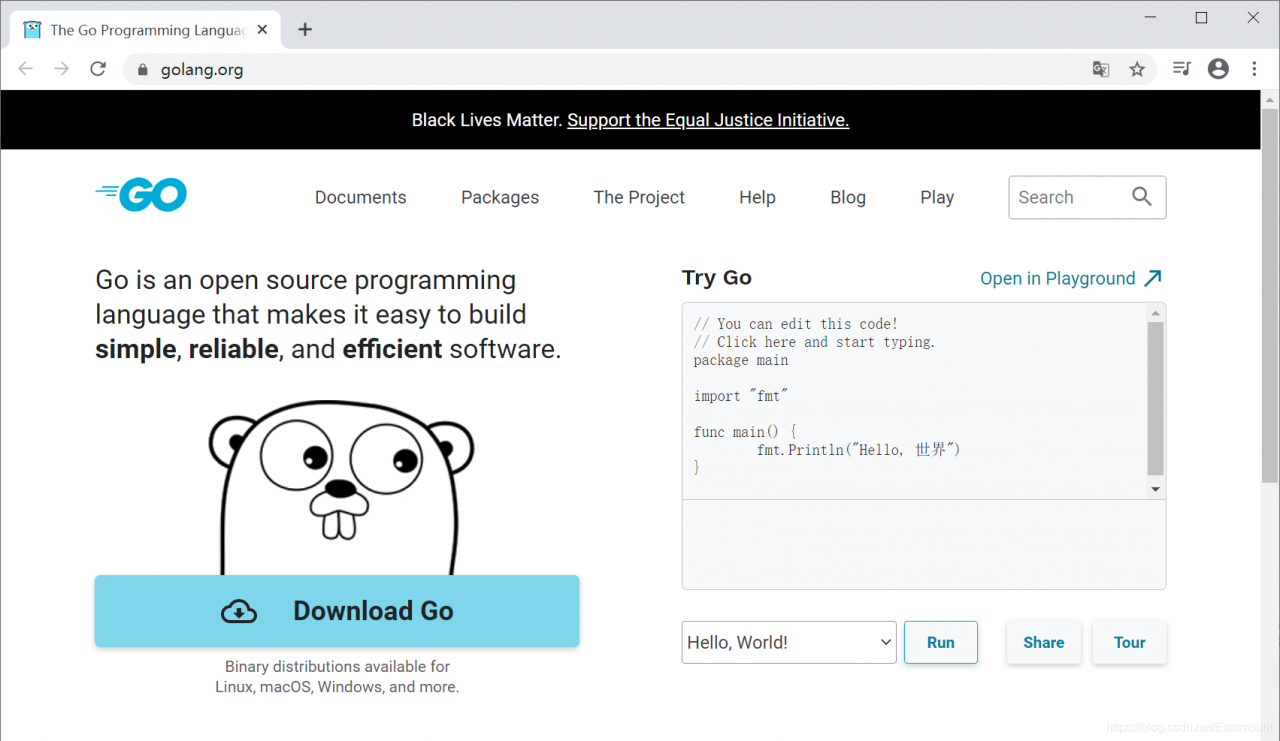Bookmark this page with the star
The width and height of the screenshot is (1280, 741).
[1137, 69]
